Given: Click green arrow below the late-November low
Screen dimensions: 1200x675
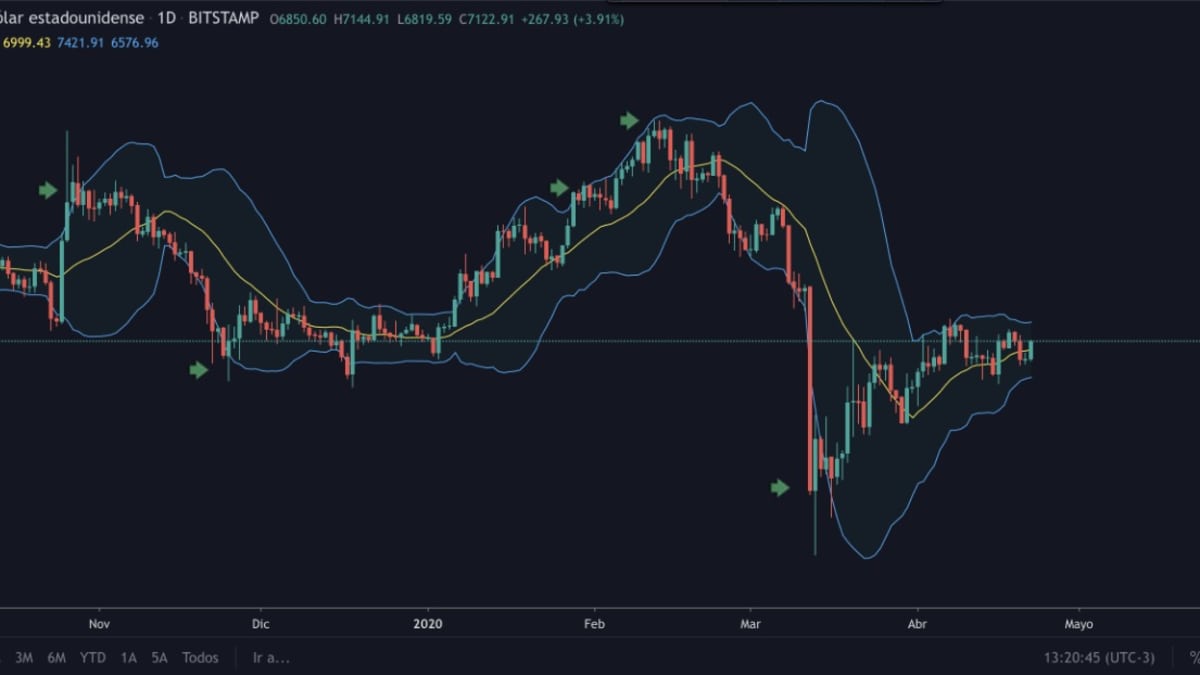Looking at the screenshot, I should [199, 370].
